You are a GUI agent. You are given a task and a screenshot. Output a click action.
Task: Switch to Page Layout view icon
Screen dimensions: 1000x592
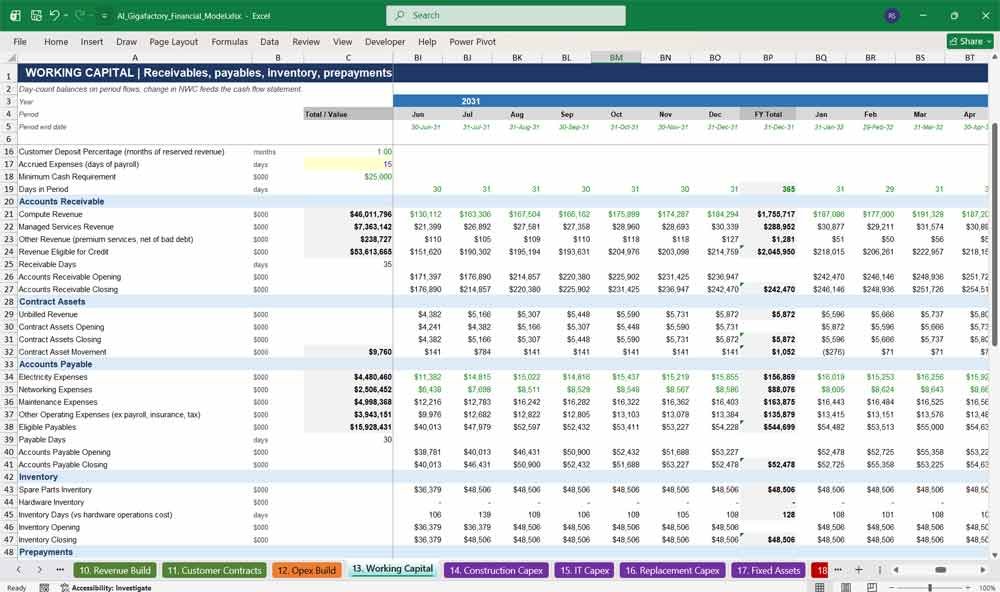click(846, 587)
